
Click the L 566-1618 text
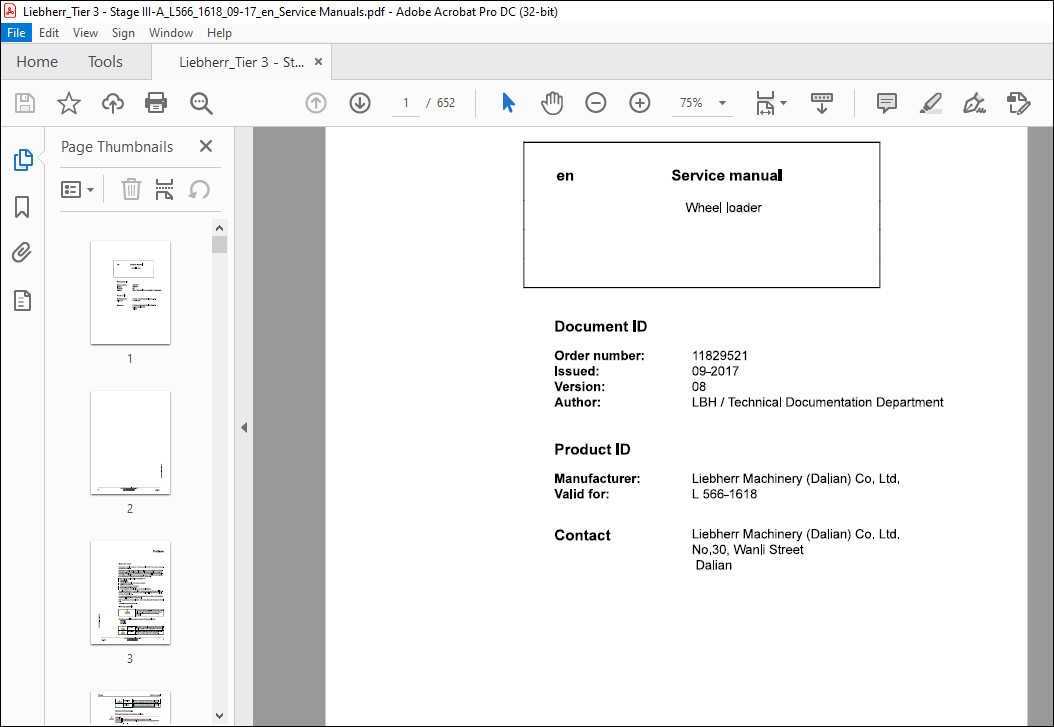(x=725, y=494)
